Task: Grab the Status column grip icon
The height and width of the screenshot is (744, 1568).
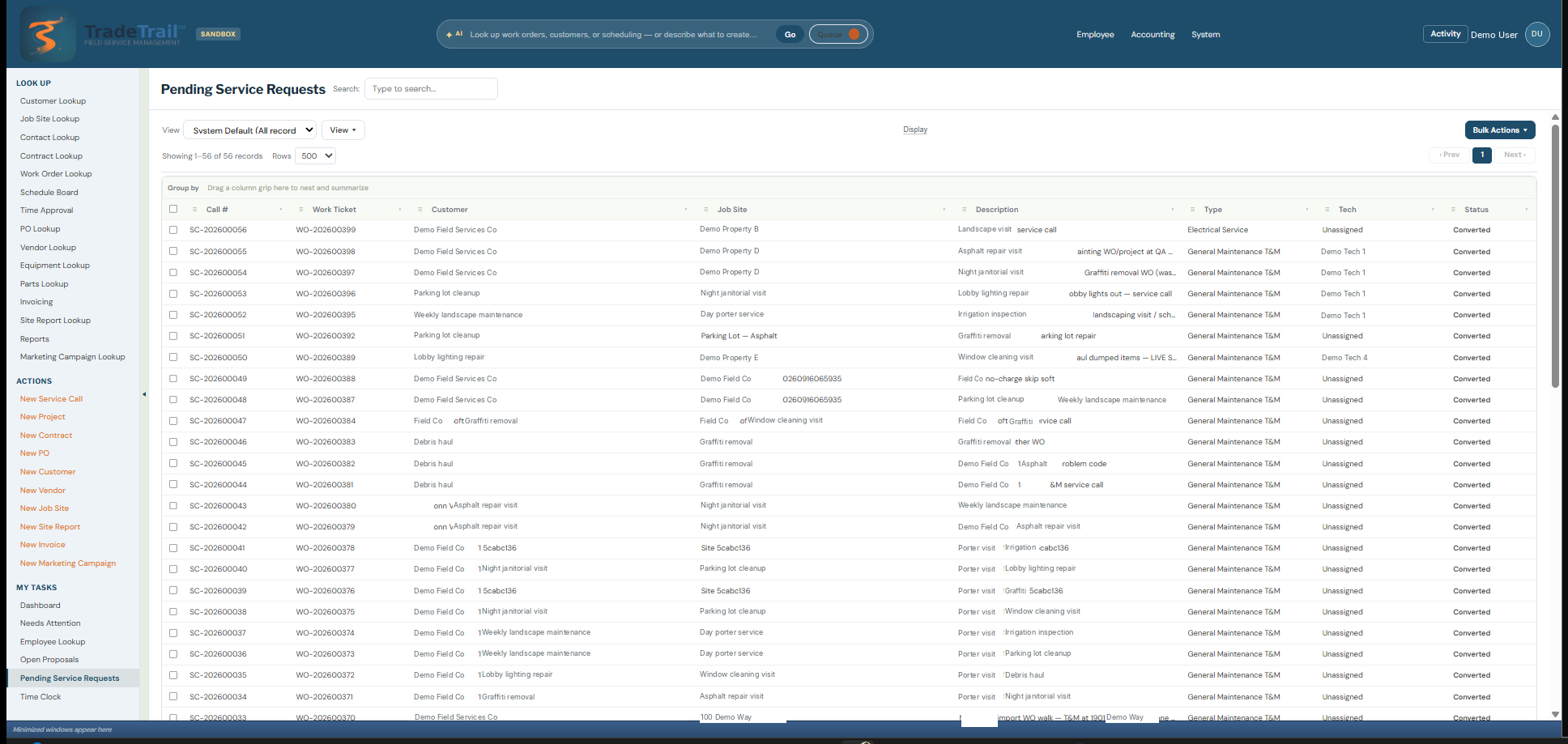Action: point(1454,210)
